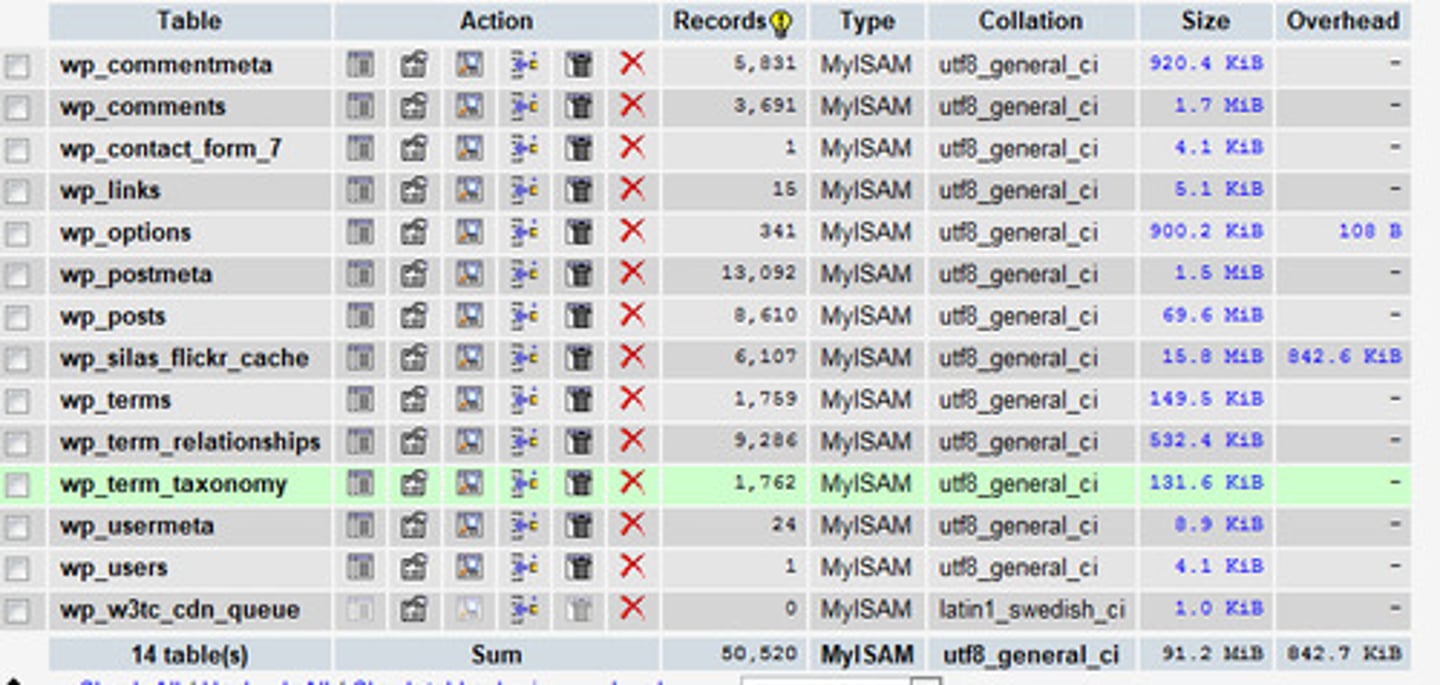Tick the wp_term_taxonomy checkbox
This screenshot has width=1440, height=685.
pos(17,485)
